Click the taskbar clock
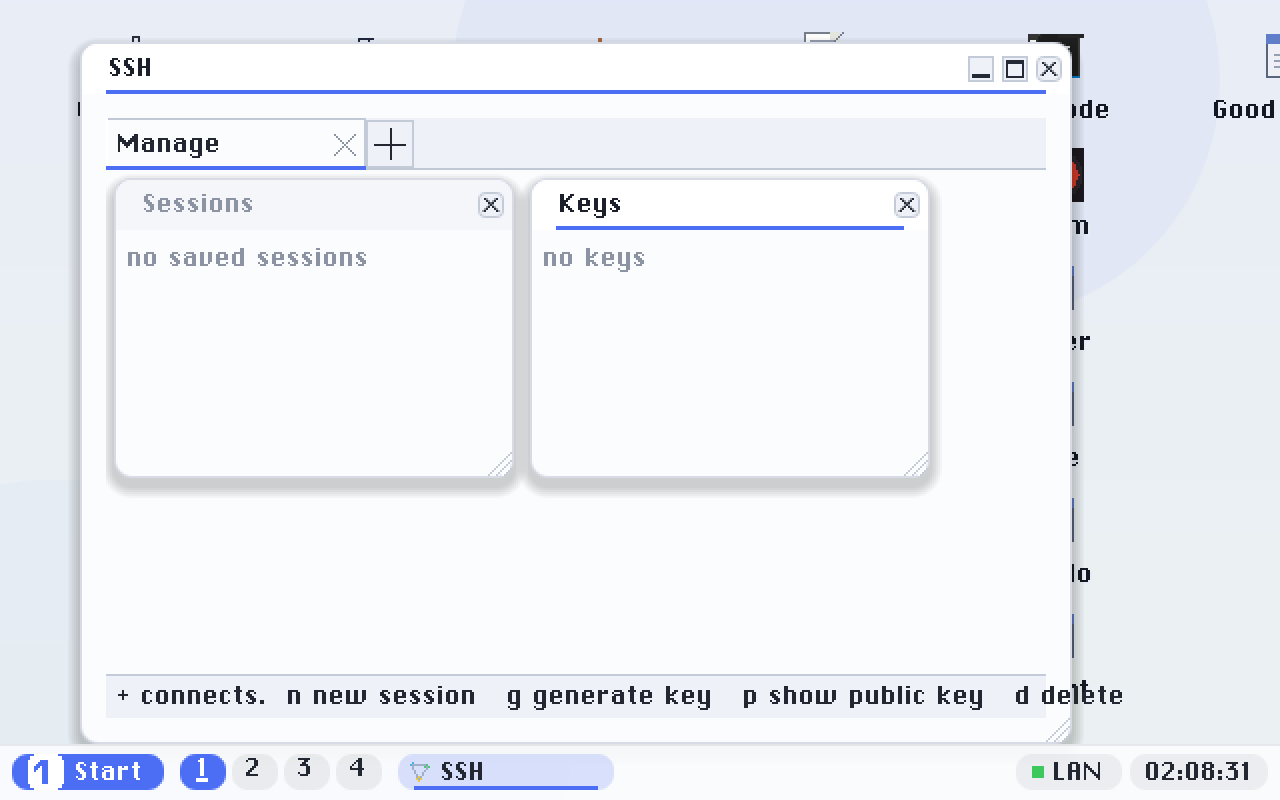Image resolution: width=1280 pixels, height=800 pixels. 1198,772
